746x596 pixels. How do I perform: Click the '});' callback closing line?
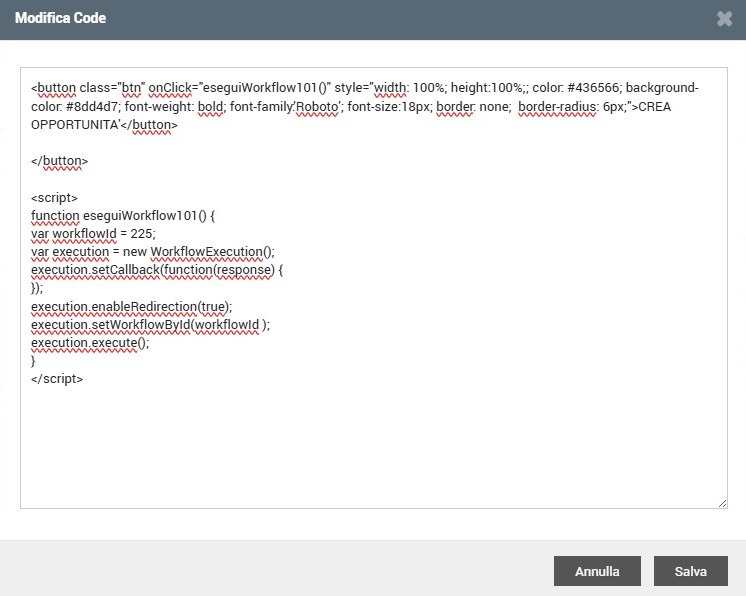[37, 288]
